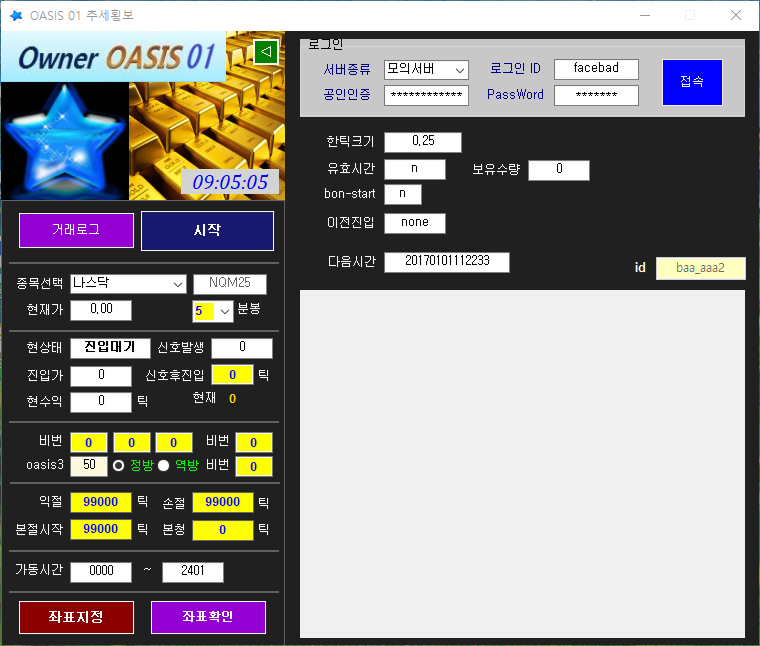Click the 한틱크기 field showing 0.25

[x=423, y=142]
